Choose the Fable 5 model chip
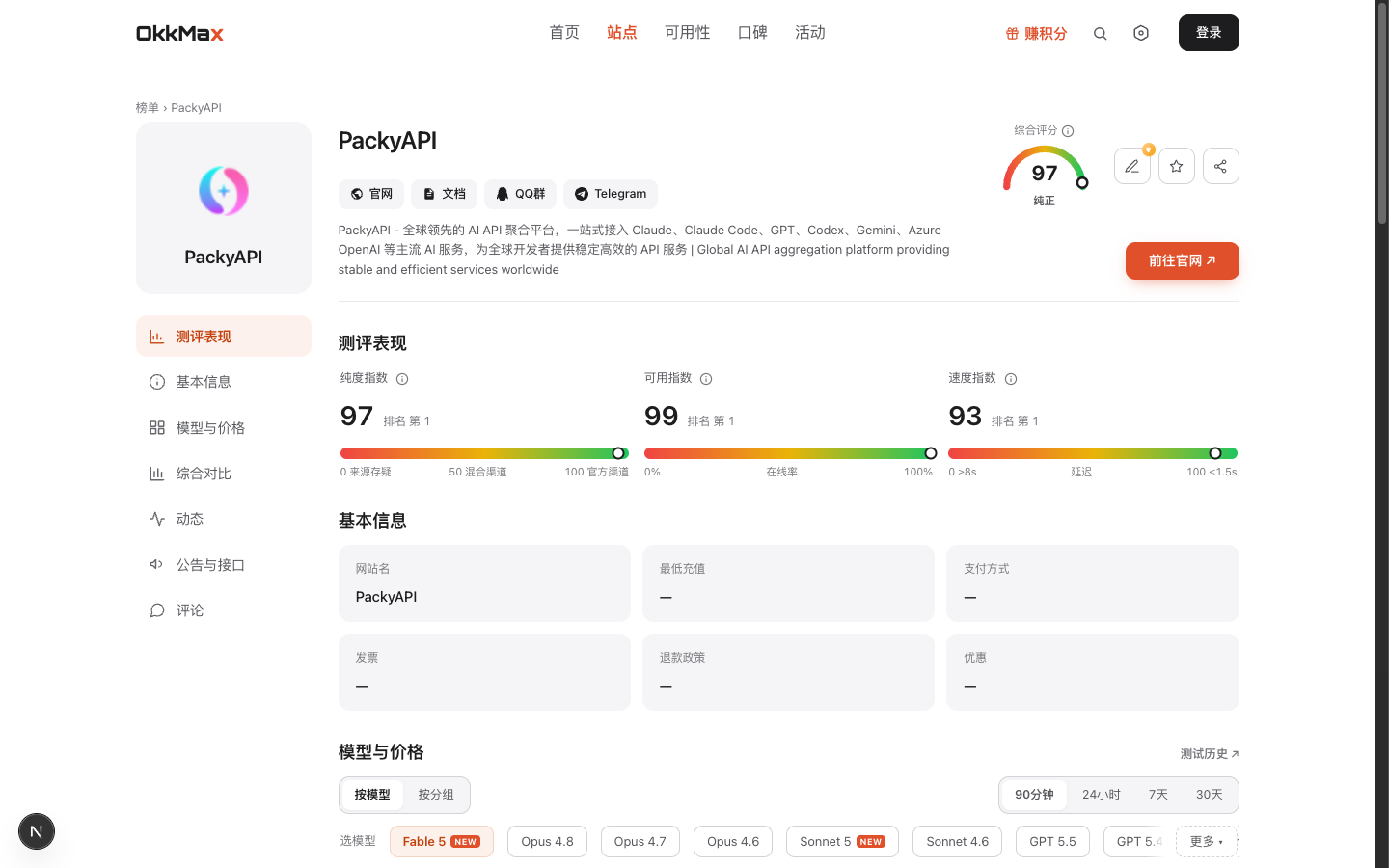The height and width of the screenshot is (868, 1389). click(442, 841)
